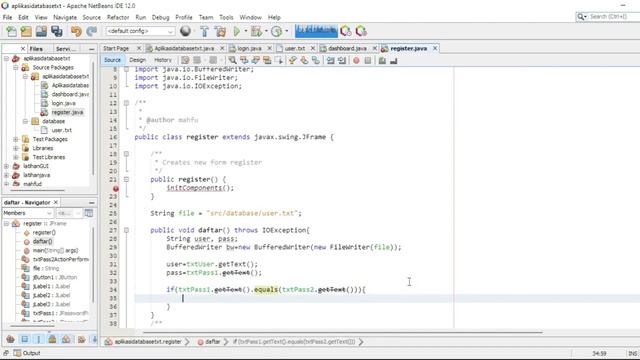This screenshot has height=360, width=640.
Task: Click the Save All toolbar icon
Action: (57, 31)
